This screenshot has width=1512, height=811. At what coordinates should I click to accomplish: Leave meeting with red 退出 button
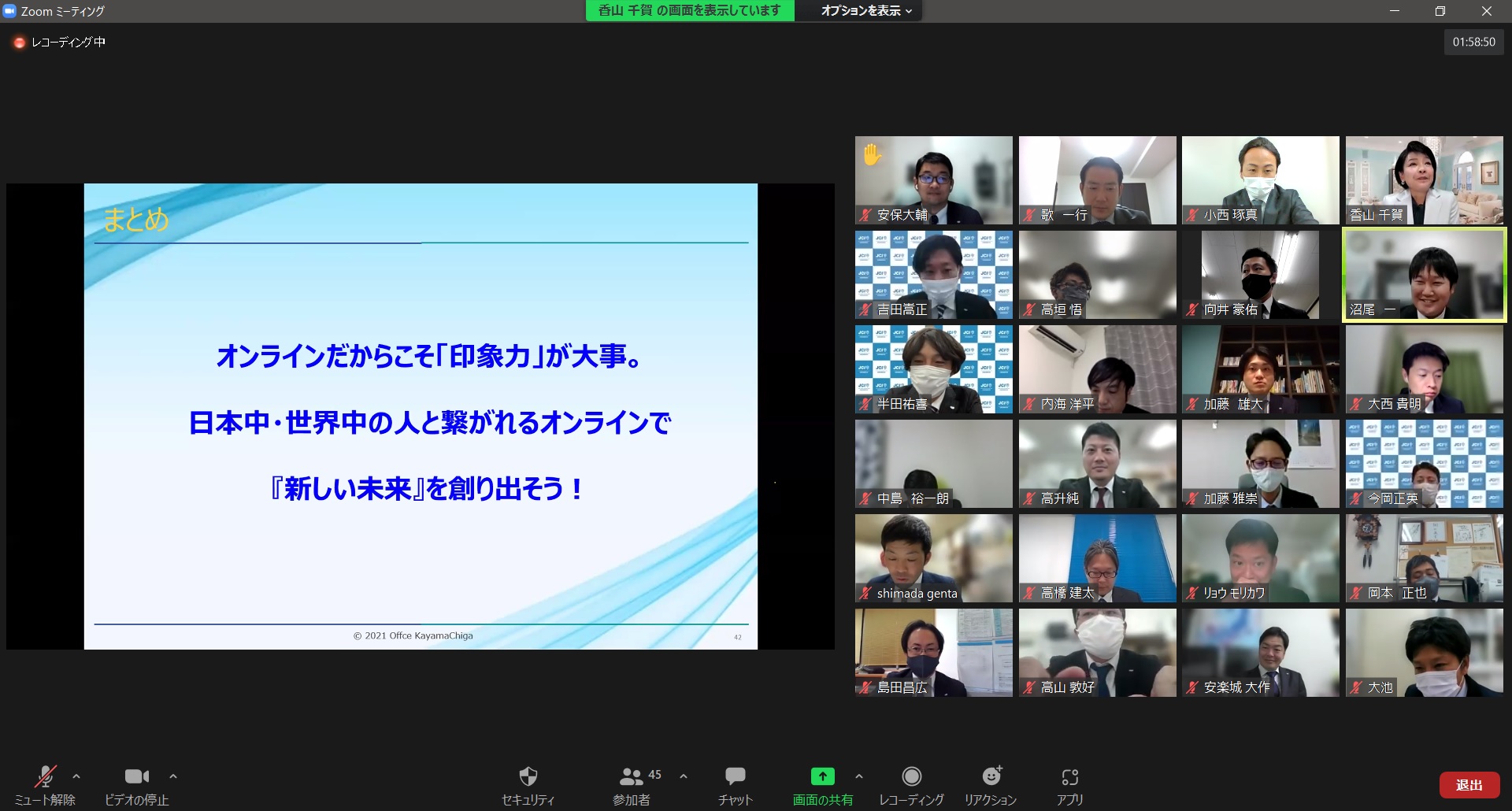point(1469,785)
